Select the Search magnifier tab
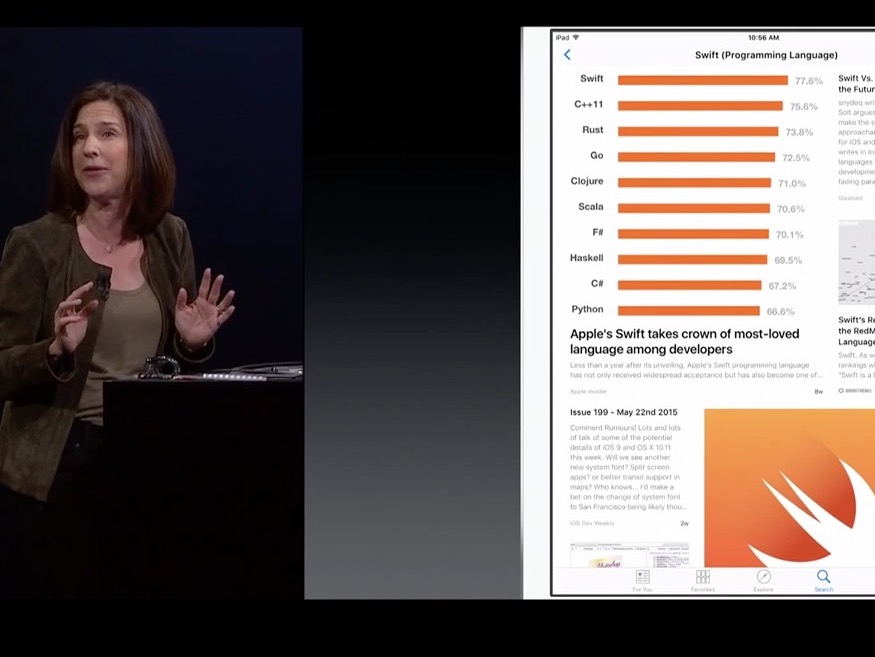Screen dimensions: 875x657 click(x=824, y=581)
